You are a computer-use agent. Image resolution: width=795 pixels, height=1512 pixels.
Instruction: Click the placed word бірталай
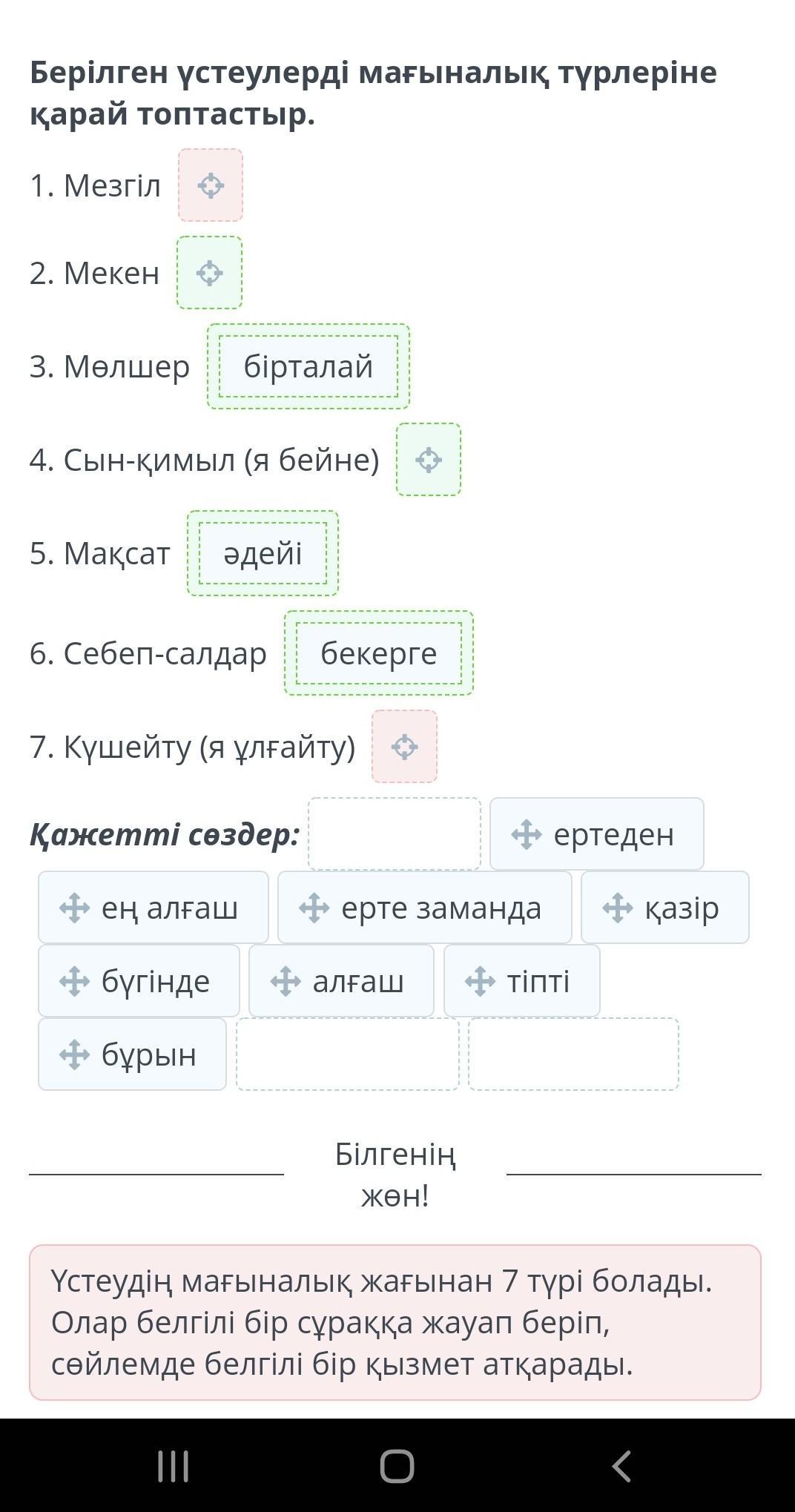309,366
